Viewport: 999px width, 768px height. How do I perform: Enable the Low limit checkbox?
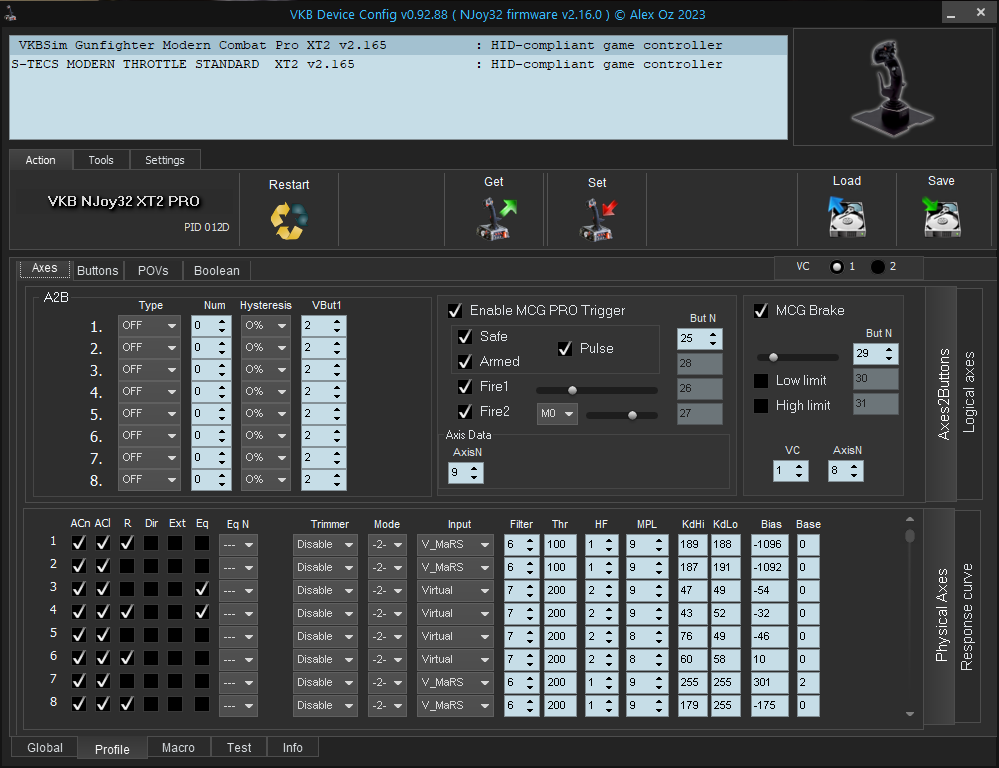click(762, 381)
